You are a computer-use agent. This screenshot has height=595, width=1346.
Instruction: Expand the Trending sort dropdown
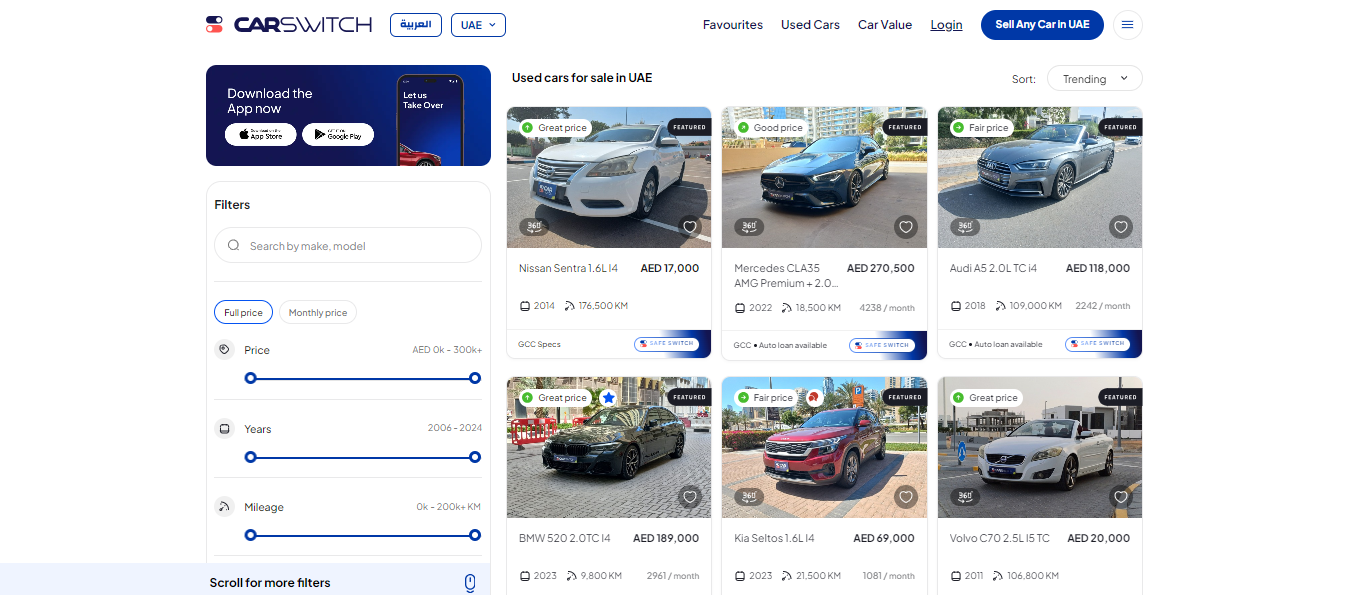coord(1094,79)
